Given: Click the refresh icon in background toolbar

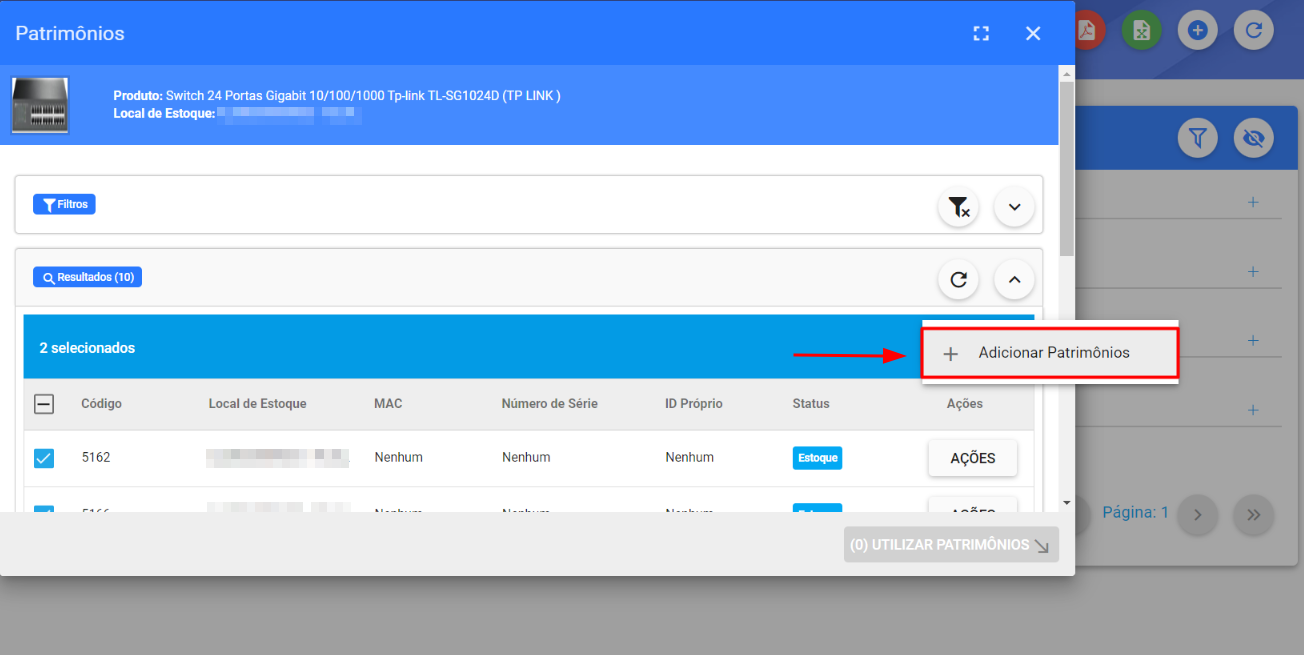Looking at the screenshot, I should point(1254,30).
